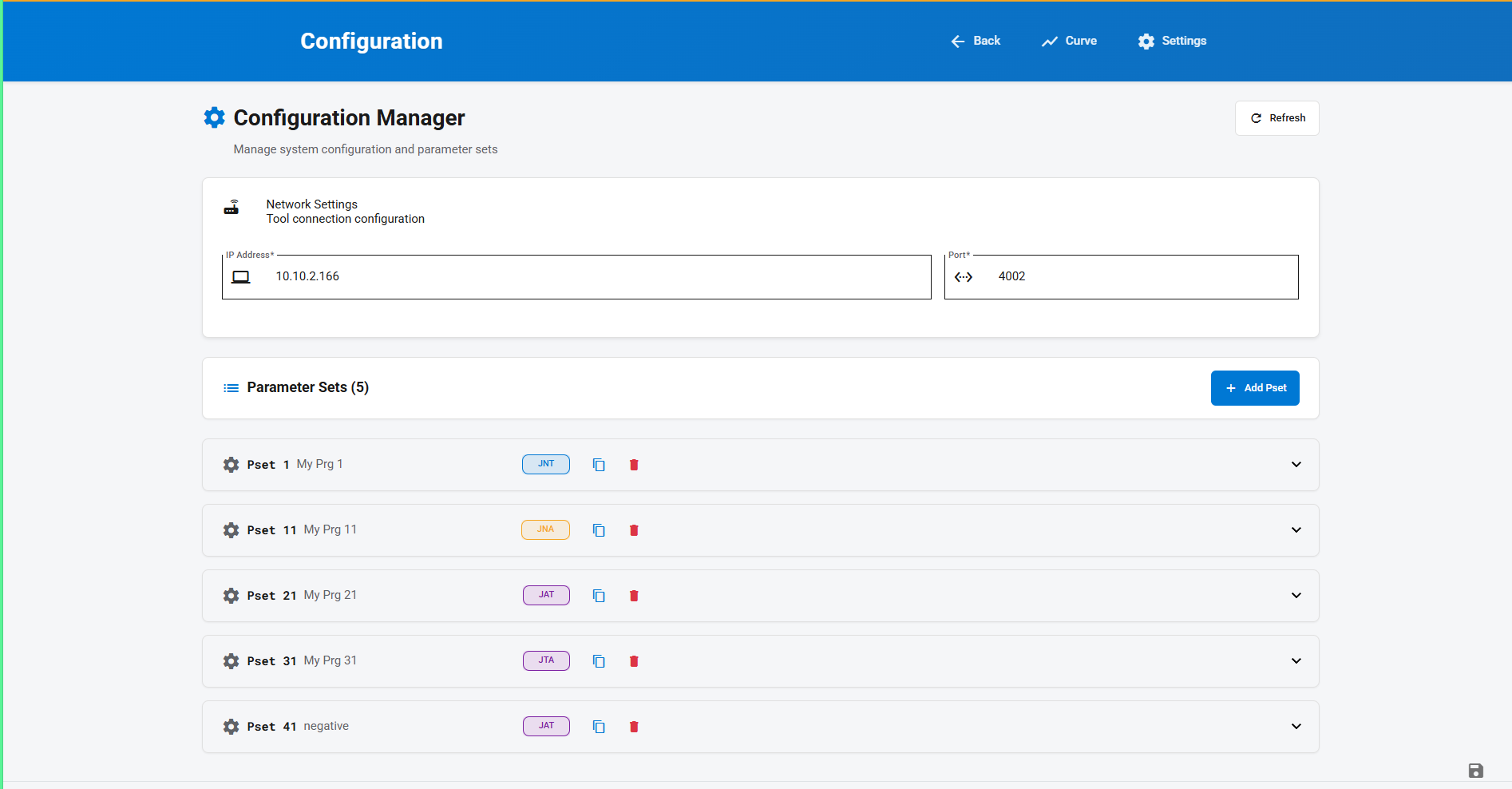The image size is (1512, 789).
Task: Open the Curve page
Action: tap(1069, 41)
